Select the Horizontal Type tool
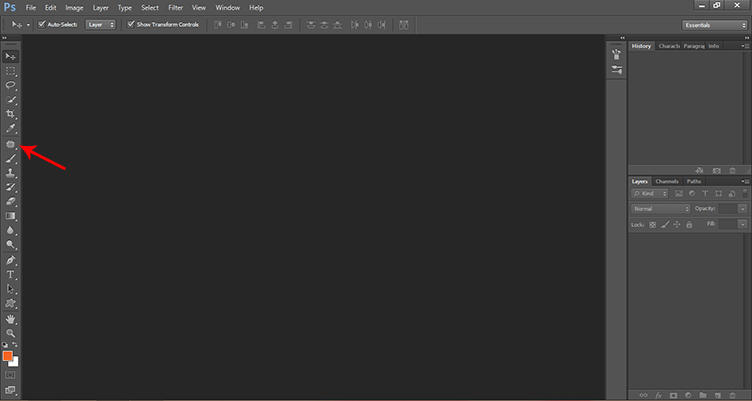 click(11, 274)
